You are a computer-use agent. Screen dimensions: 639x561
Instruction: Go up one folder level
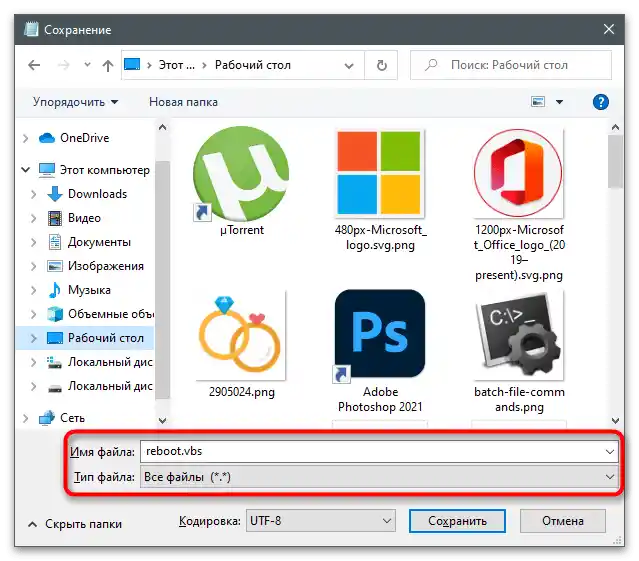tap(108, 65)
